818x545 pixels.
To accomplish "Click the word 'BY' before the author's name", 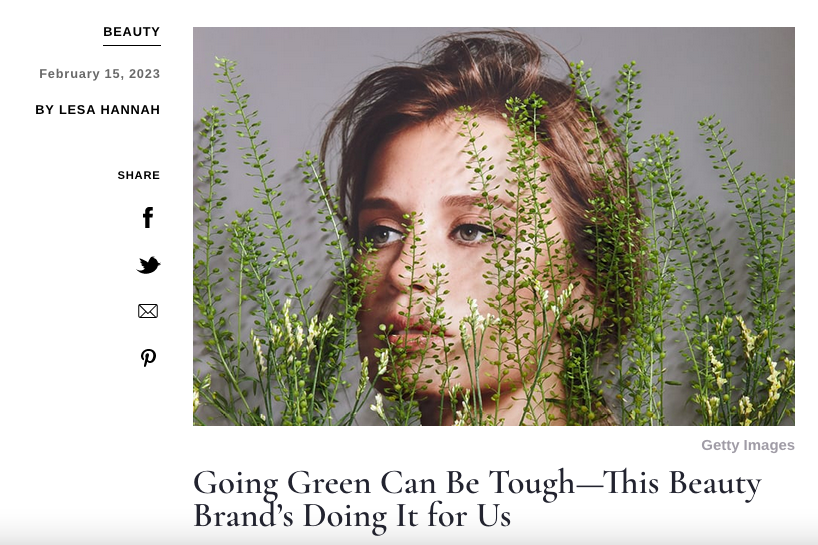I will coord(44,110).
